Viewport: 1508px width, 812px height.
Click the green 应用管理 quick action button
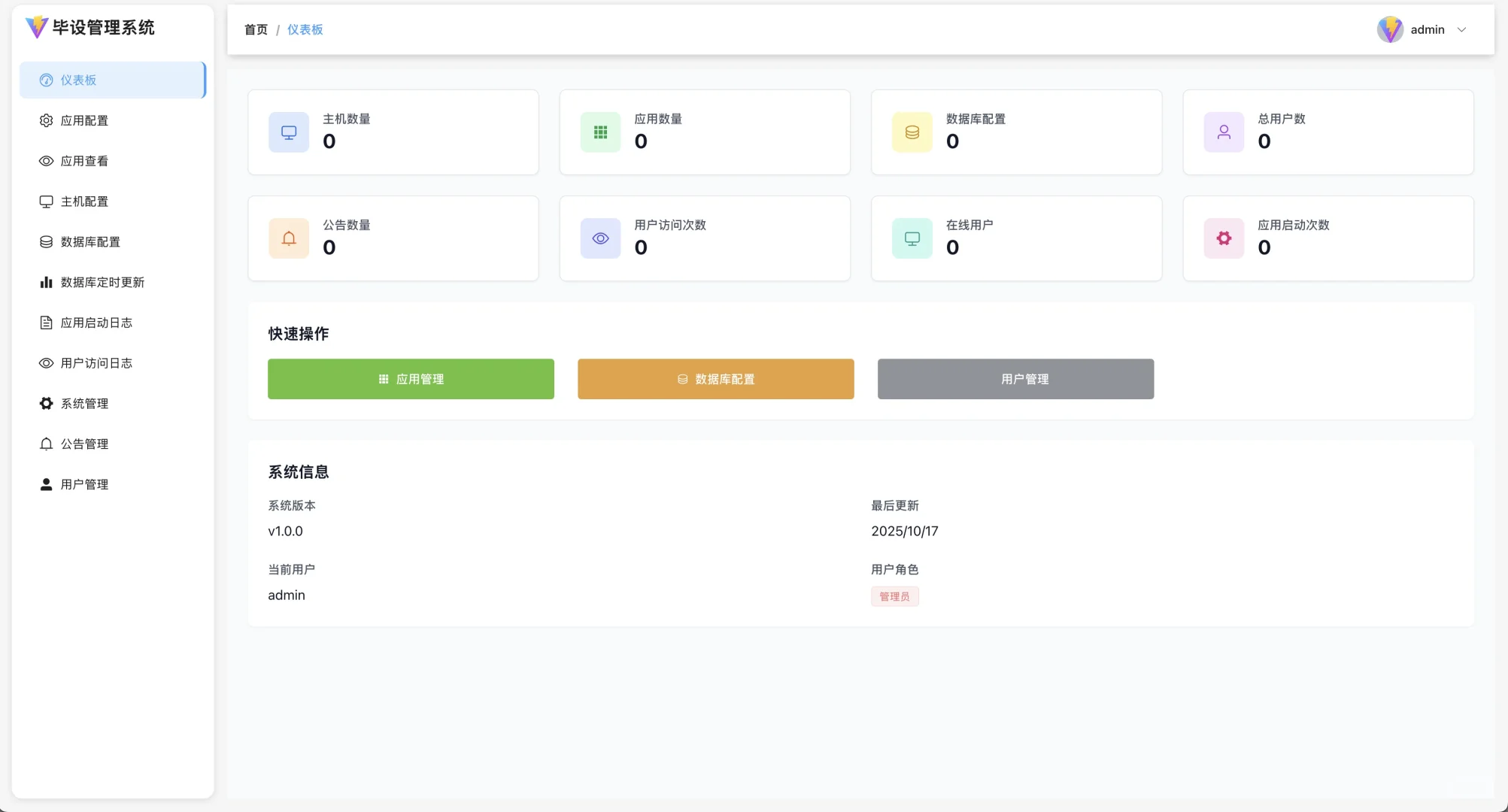(x=411, y=379)
